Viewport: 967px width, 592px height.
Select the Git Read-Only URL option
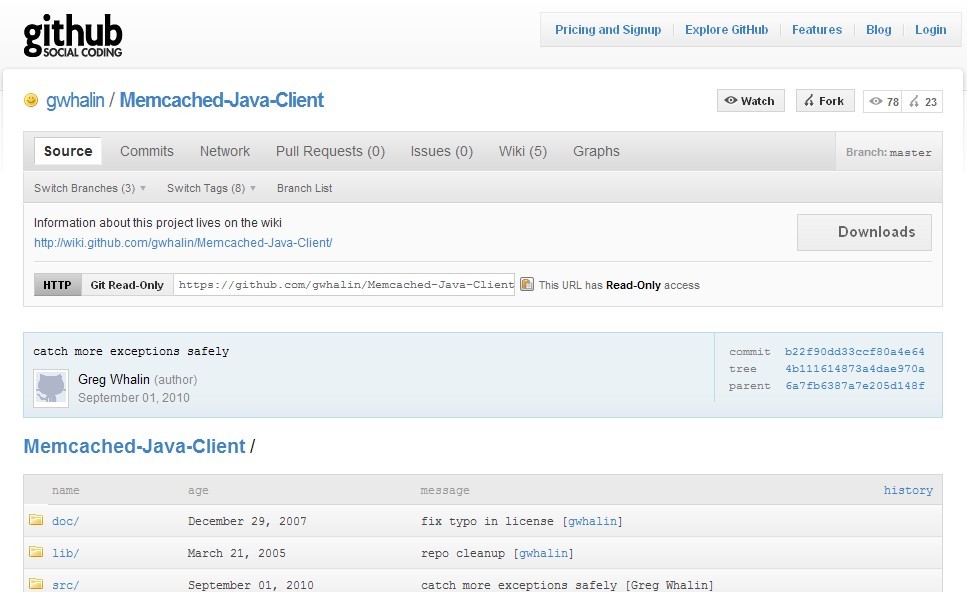pos(127,285)
